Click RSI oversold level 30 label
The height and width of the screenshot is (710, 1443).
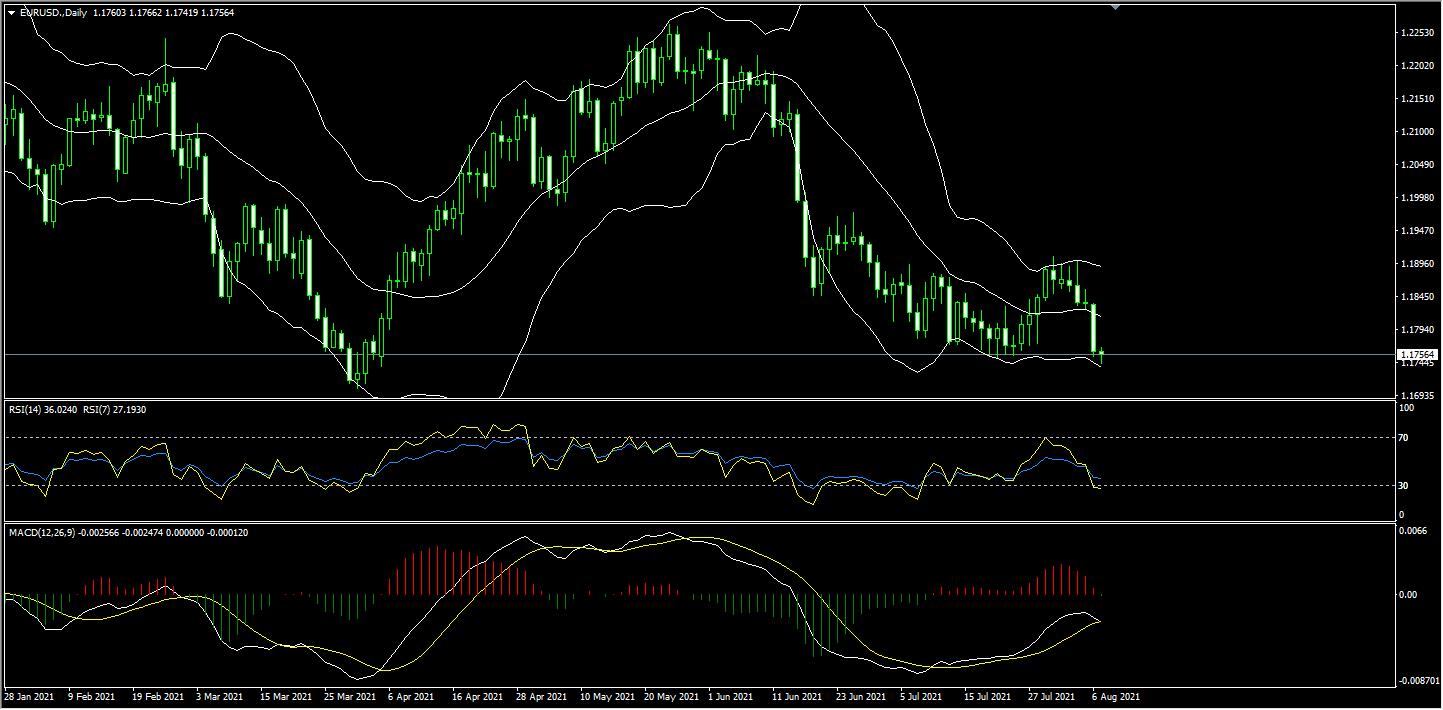tap(1403, 486)
